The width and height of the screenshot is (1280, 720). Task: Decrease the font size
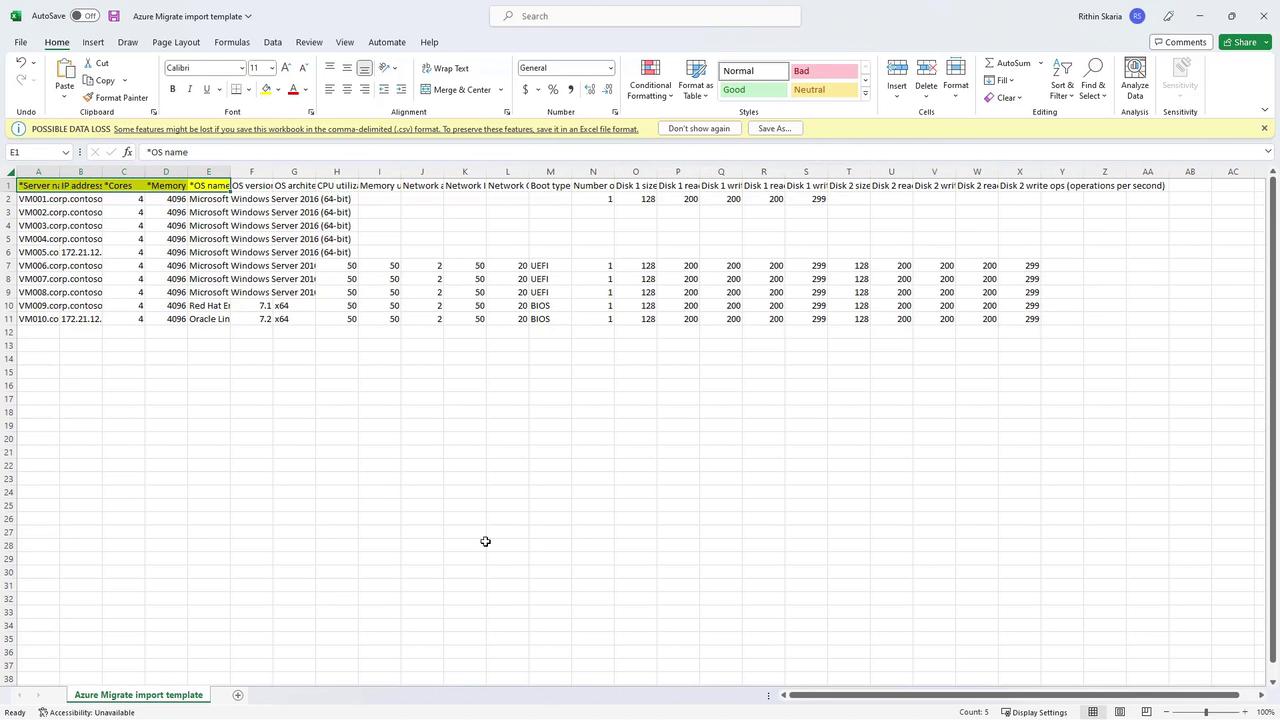coord(303,68)
